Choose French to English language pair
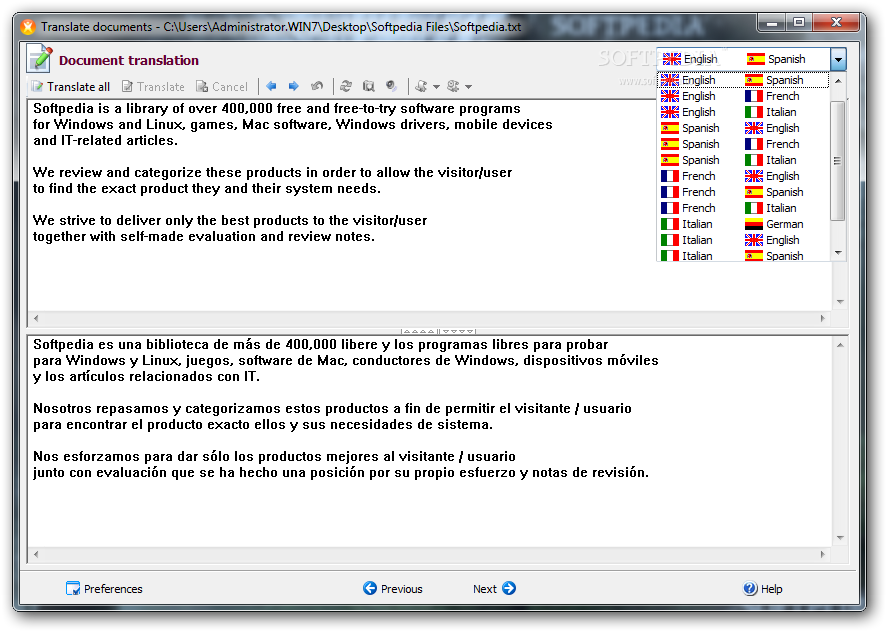 tap(743, 176)
